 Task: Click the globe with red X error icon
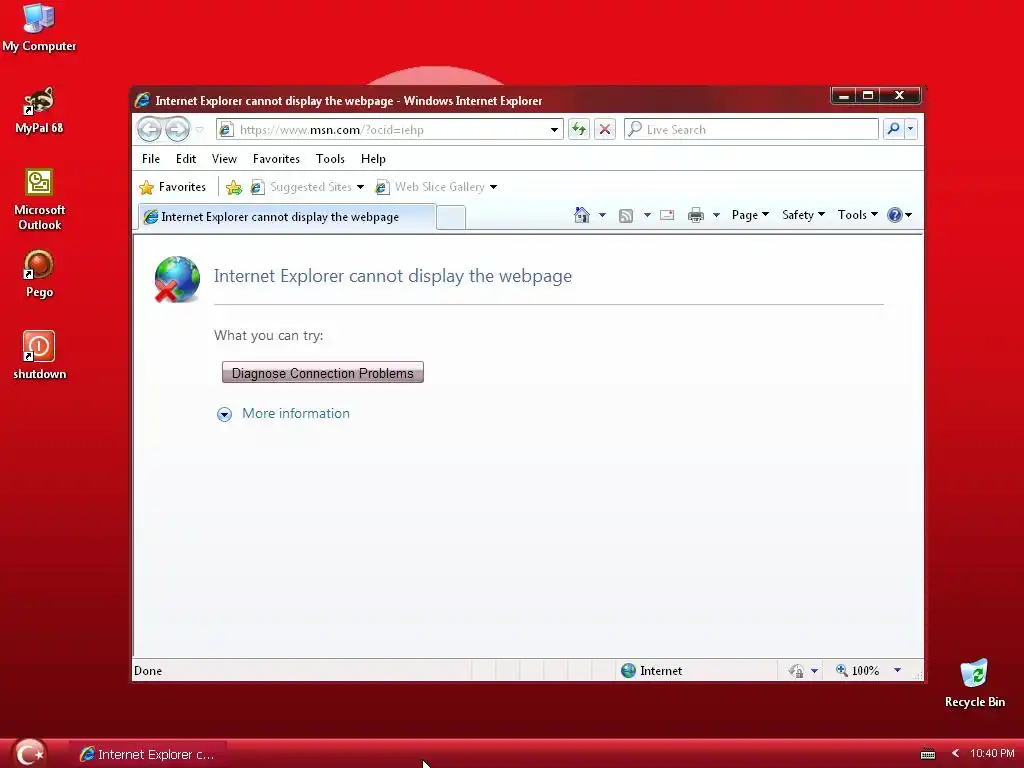click(x=177, y=280)
